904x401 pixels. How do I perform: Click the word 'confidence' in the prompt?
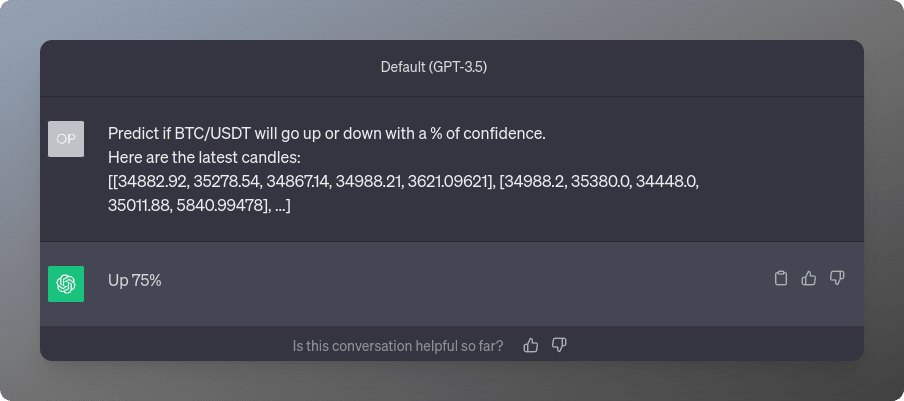tap(504, 134)
